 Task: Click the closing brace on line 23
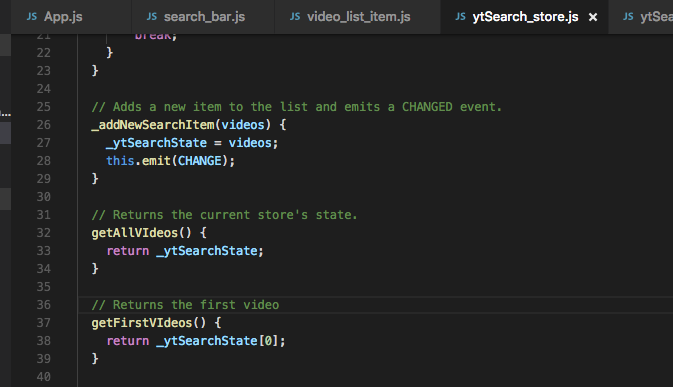pyautogui.click(x=95, y=70)
